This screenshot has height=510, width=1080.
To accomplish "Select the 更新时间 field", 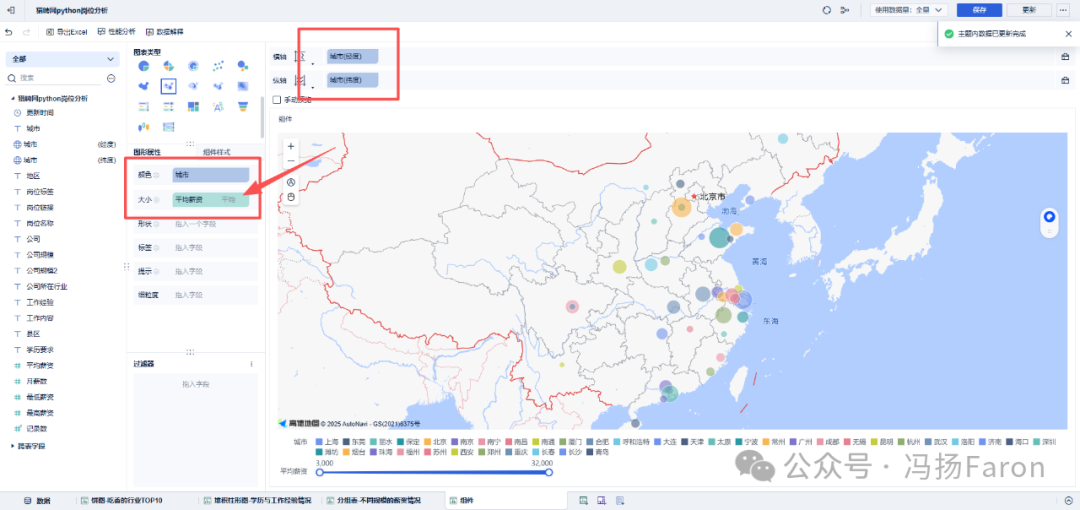I will click(x=40, y=112).
